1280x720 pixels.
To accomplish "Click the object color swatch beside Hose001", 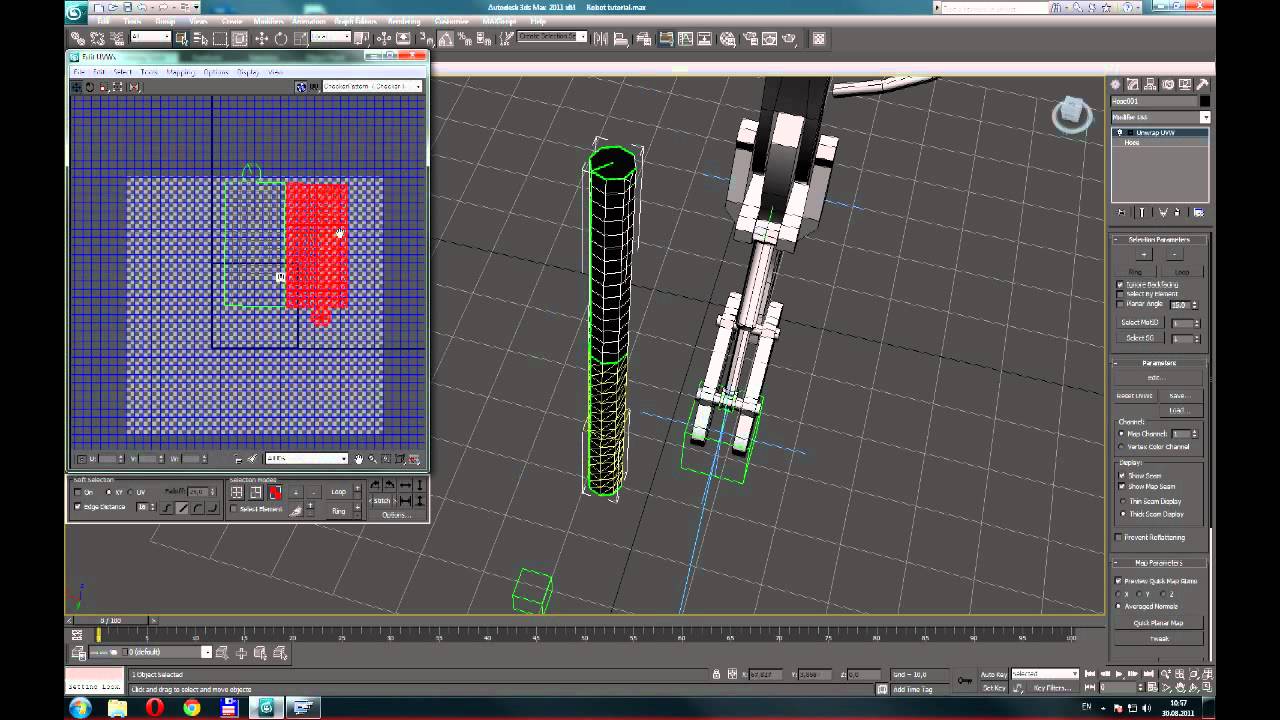I will (1205, 101).
